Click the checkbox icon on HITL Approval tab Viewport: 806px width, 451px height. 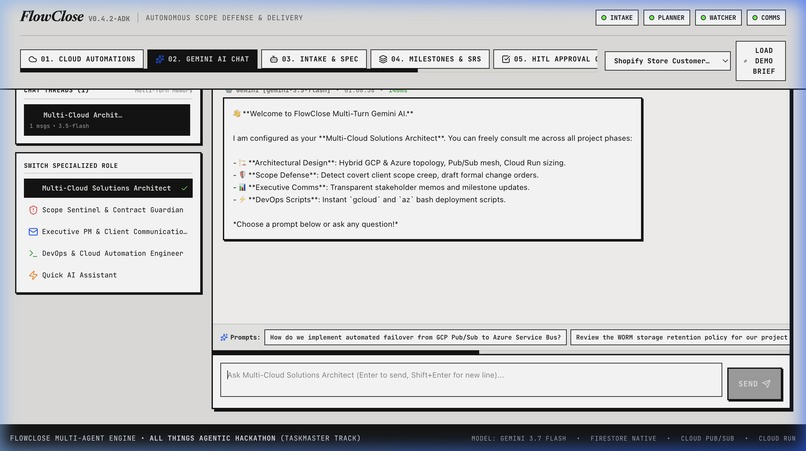coord(506,59)
